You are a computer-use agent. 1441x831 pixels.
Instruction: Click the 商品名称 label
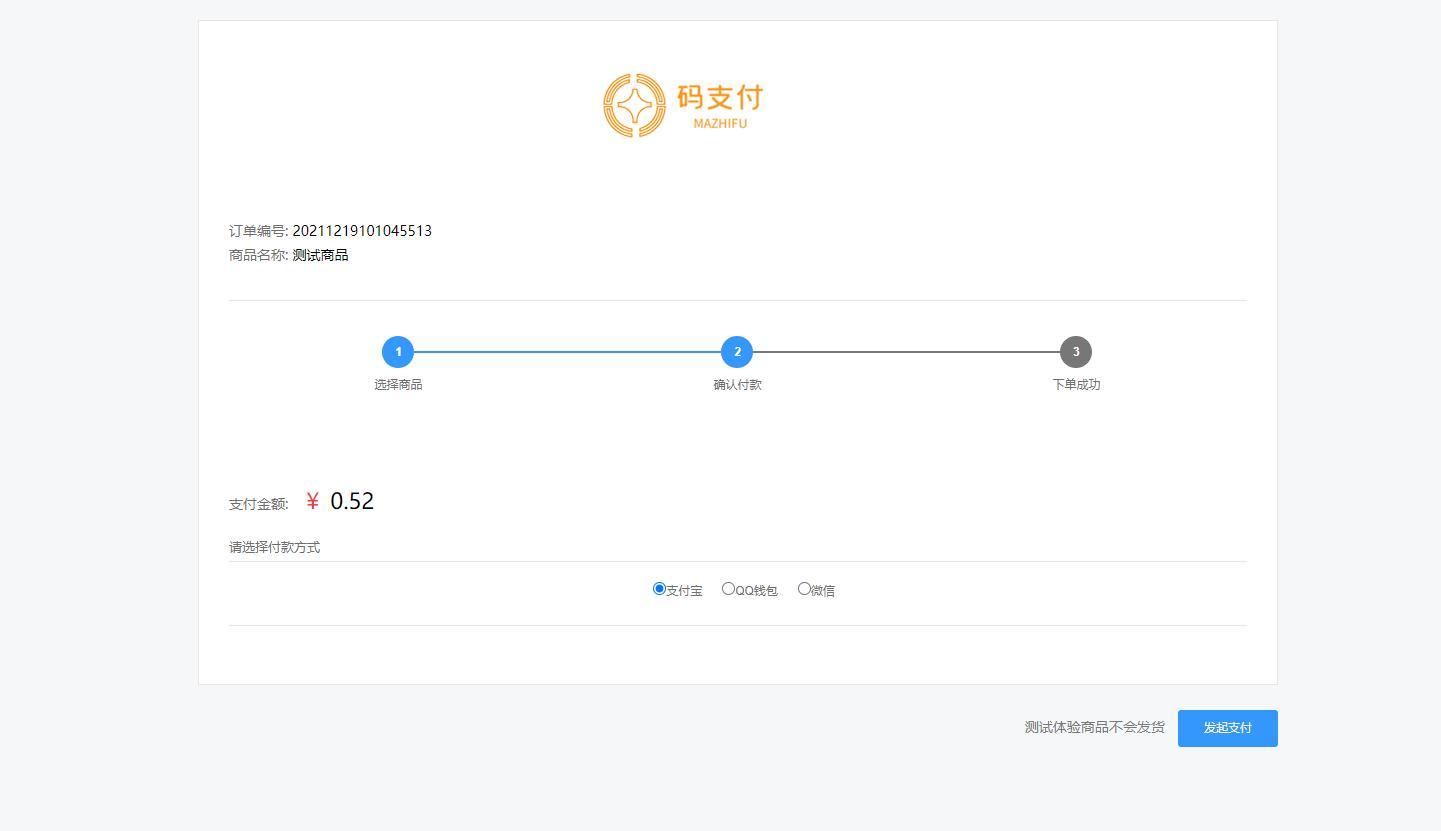(x=259, y=255)
